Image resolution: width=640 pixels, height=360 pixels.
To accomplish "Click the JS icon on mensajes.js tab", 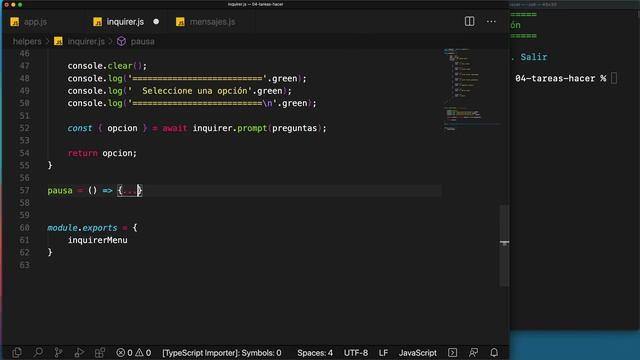I will point(180,22).
